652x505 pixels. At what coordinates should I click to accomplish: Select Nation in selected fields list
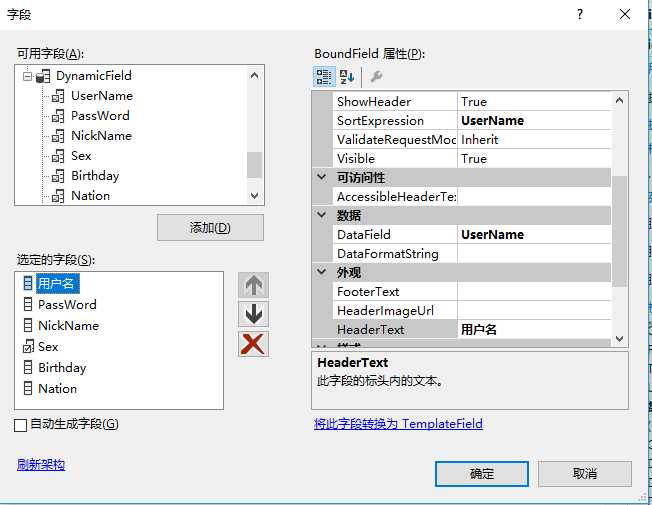[57, 389]
